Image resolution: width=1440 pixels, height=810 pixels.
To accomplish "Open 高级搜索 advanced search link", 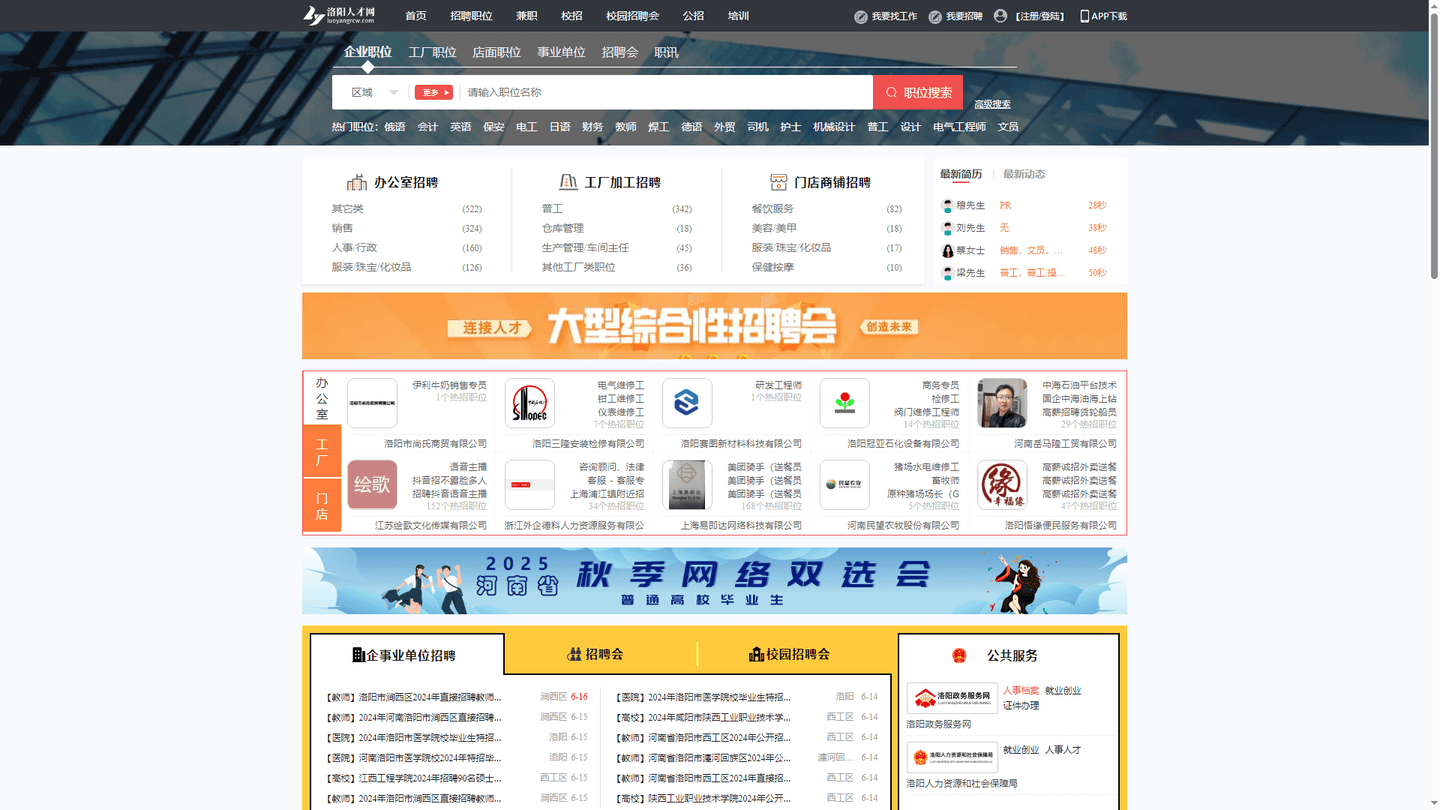I will click(992, 104).
